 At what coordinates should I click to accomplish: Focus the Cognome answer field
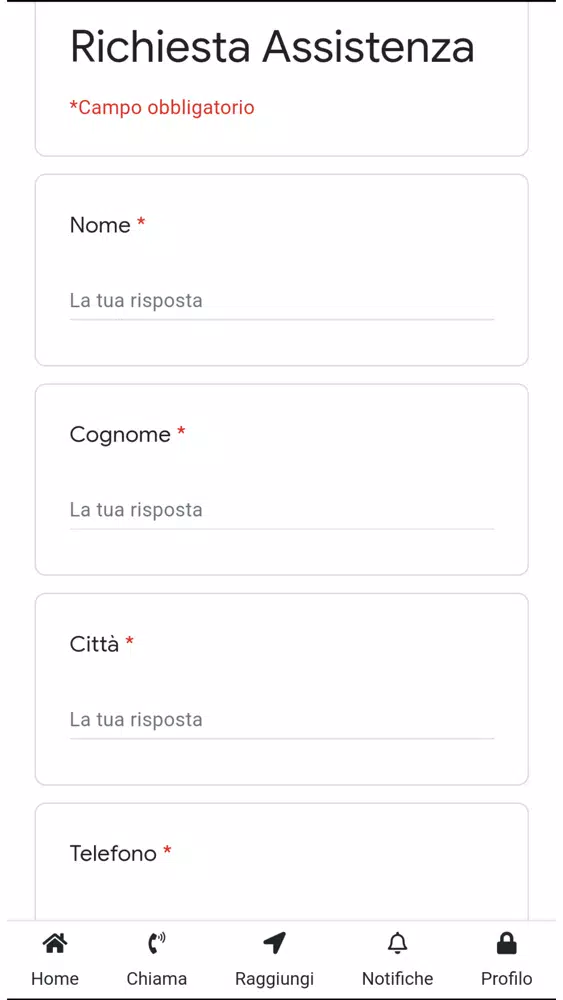[x=282, y=510]
